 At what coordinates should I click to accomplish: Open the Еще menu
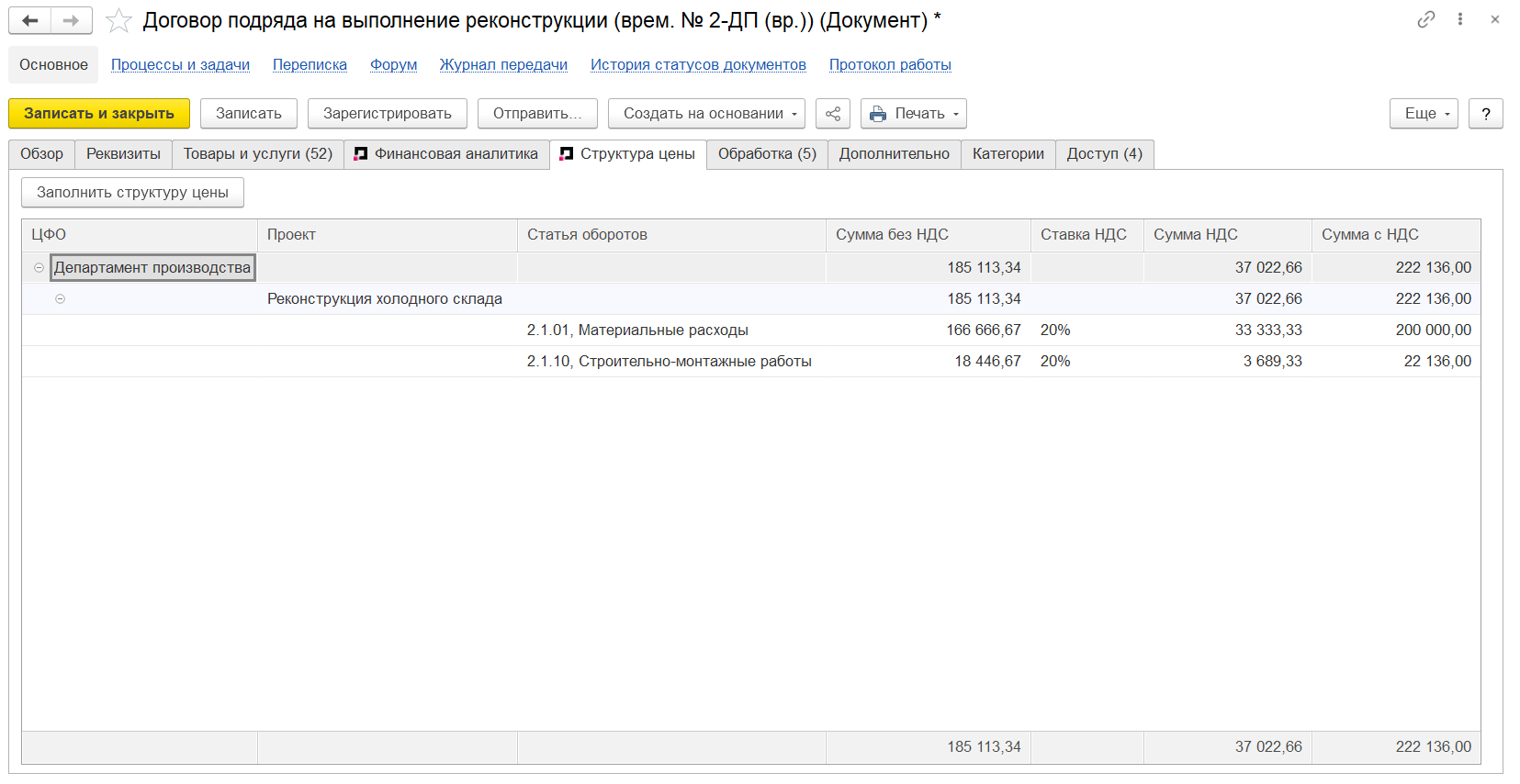point(1424,114)
